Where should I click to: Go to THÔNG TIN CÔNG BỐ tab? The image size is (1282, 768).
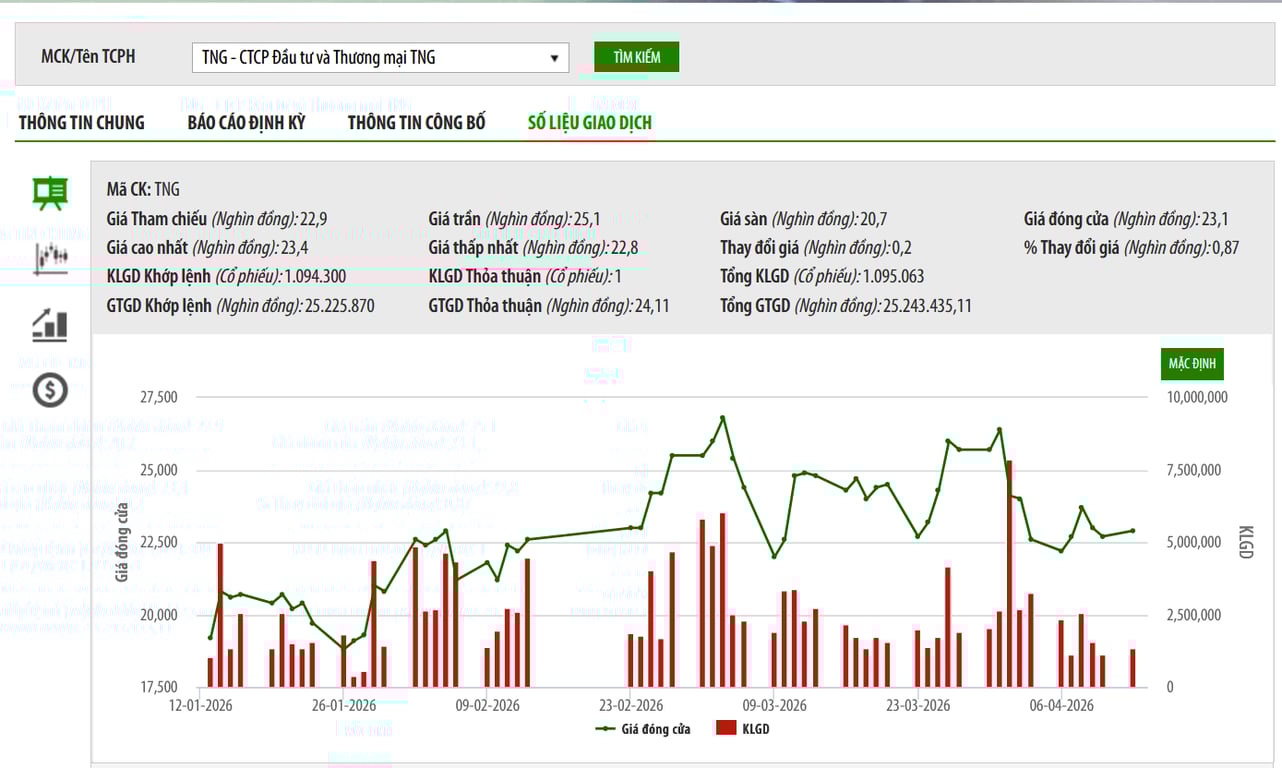click(x=416, y=123)
